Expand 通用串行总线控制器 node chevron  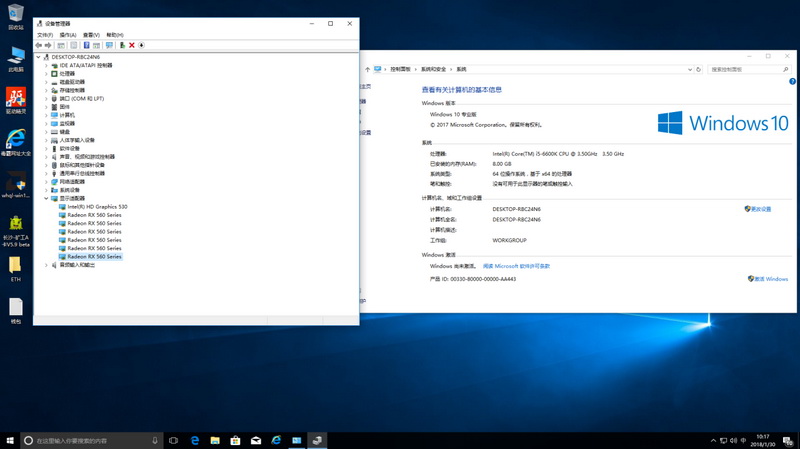(46, 173)
